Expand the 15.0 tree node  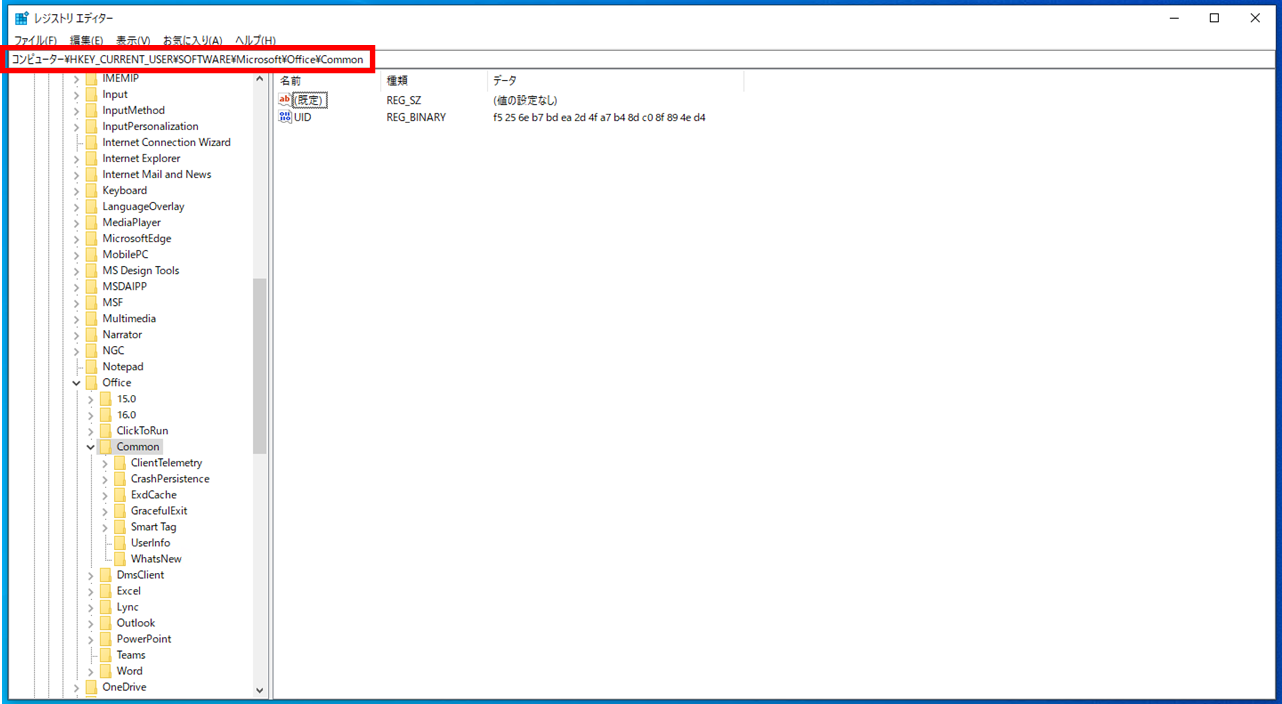[x=91, y=398]
